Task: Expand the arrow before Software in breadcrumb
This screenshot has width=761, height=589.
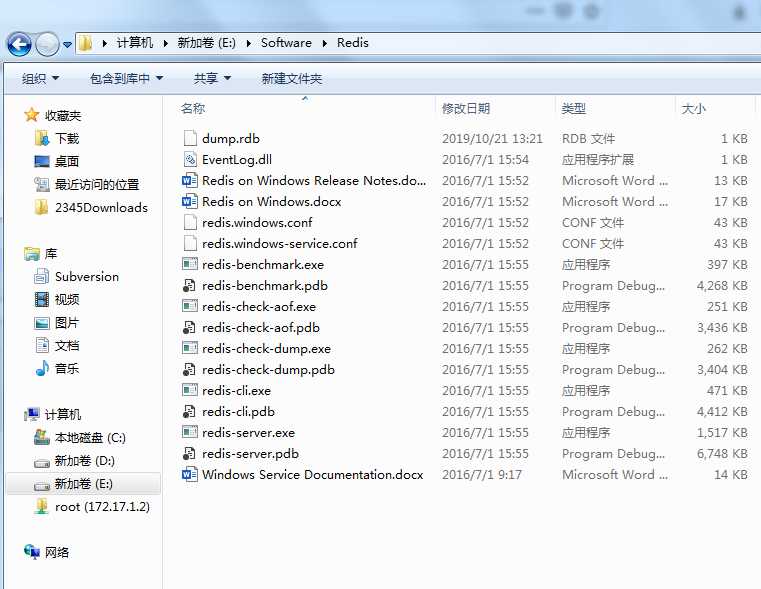Action: [249, 44]
